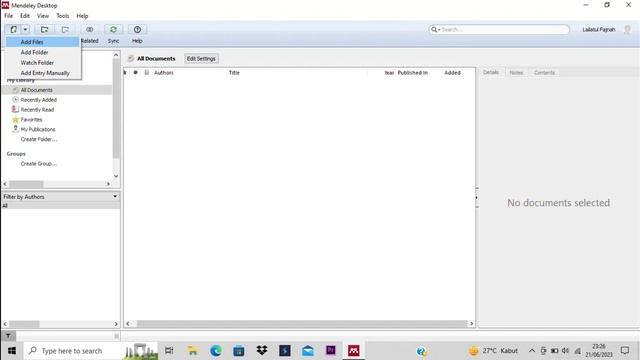Click the read/unread dot column header
Image resolution: width=640 pixels, height=360 pixels.
tap(136, 73)
